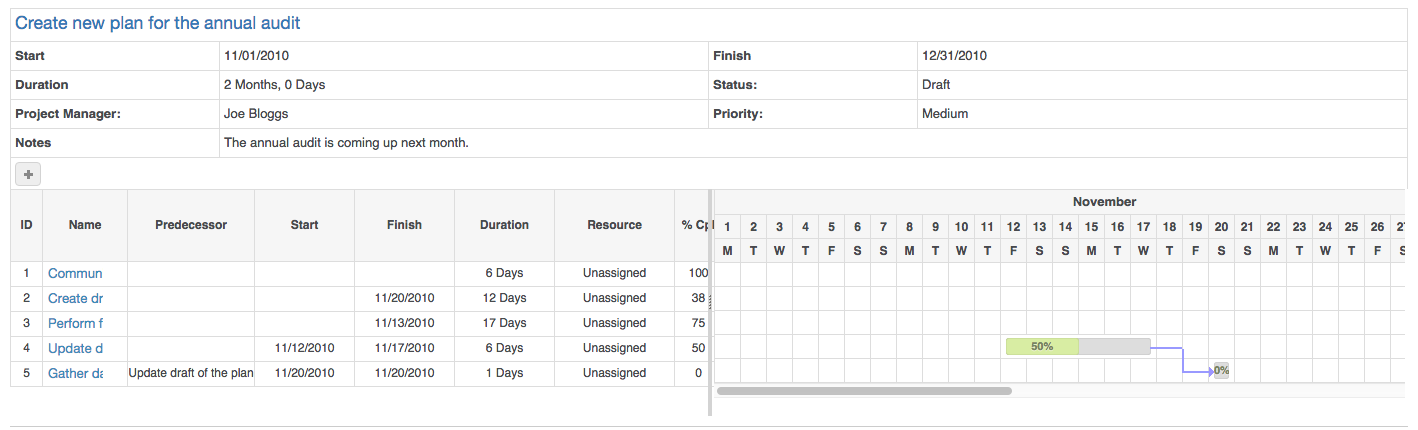The height and width of the screenshot is (430, 1418).
Task: Sort by the Start column header
Action: pyautogui.click(x=305, y=225)
